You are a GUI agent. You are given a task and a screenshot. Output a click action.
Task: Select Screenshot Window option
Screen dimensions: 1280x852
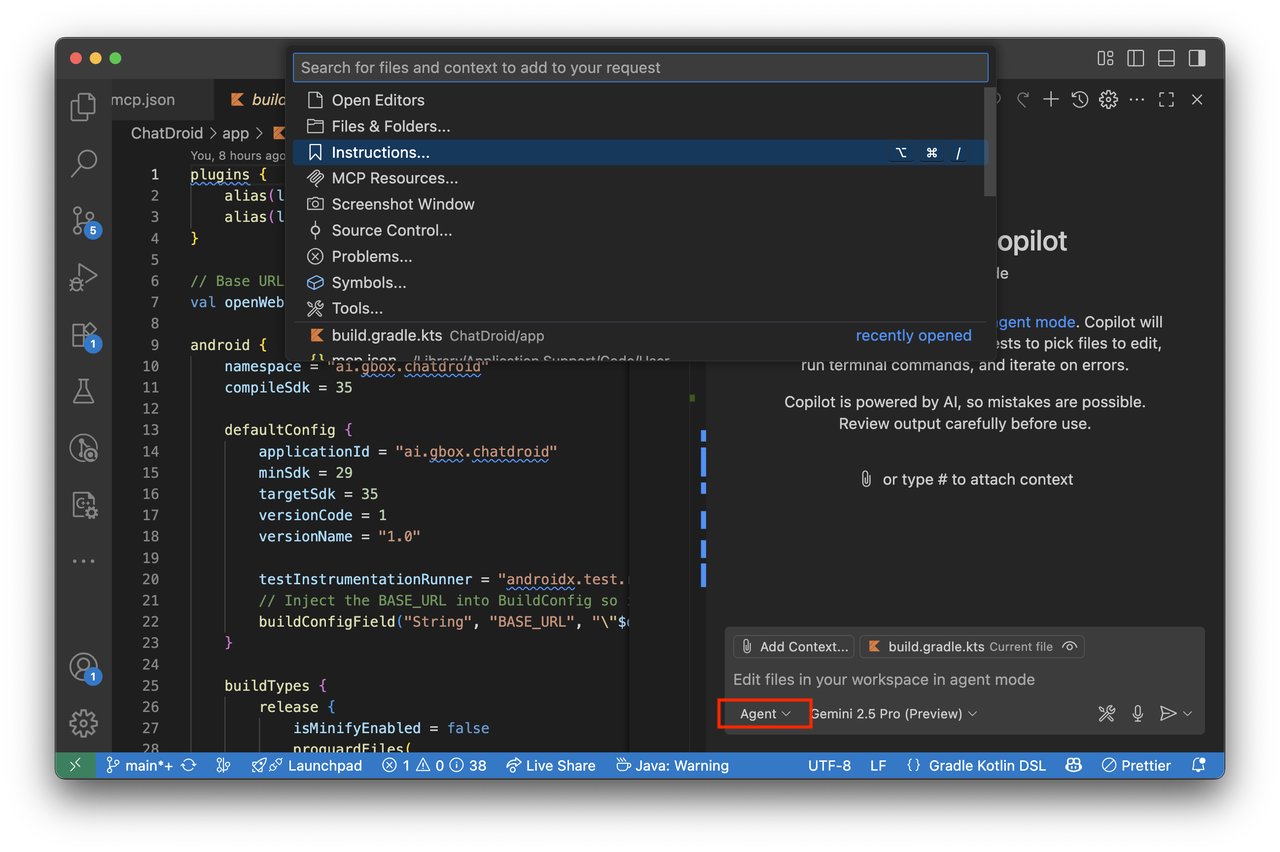click(x=639, y=204)
